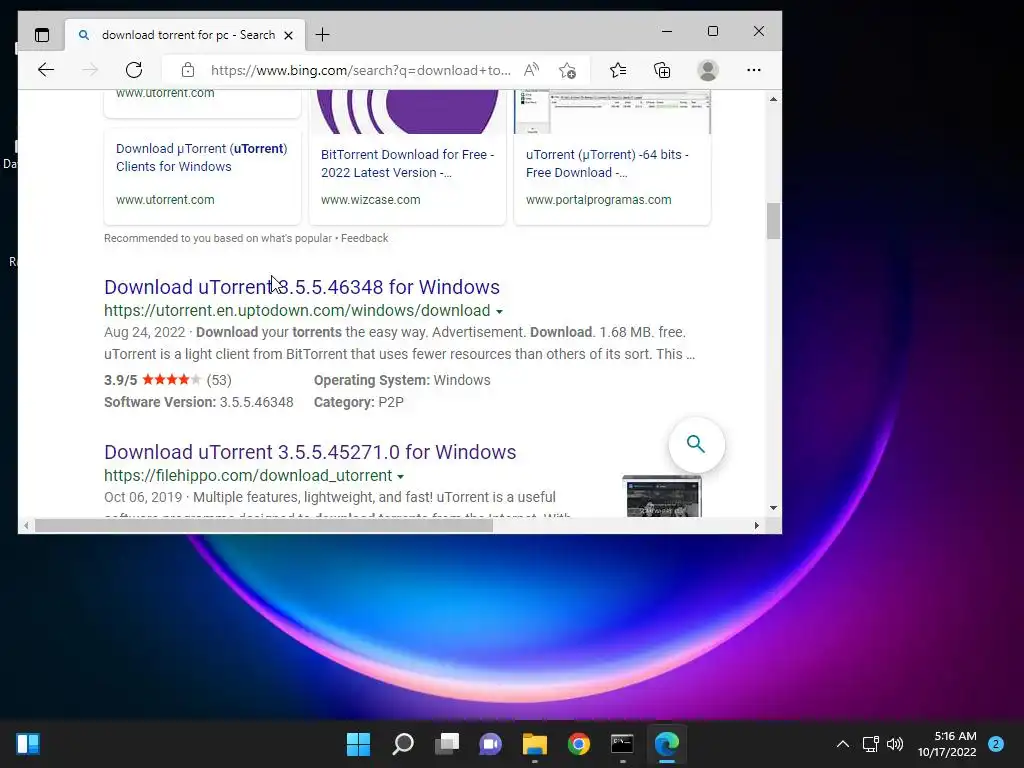Click the scroll up arrow
The image size is (1024, 768).
click(x=773, y=99)
